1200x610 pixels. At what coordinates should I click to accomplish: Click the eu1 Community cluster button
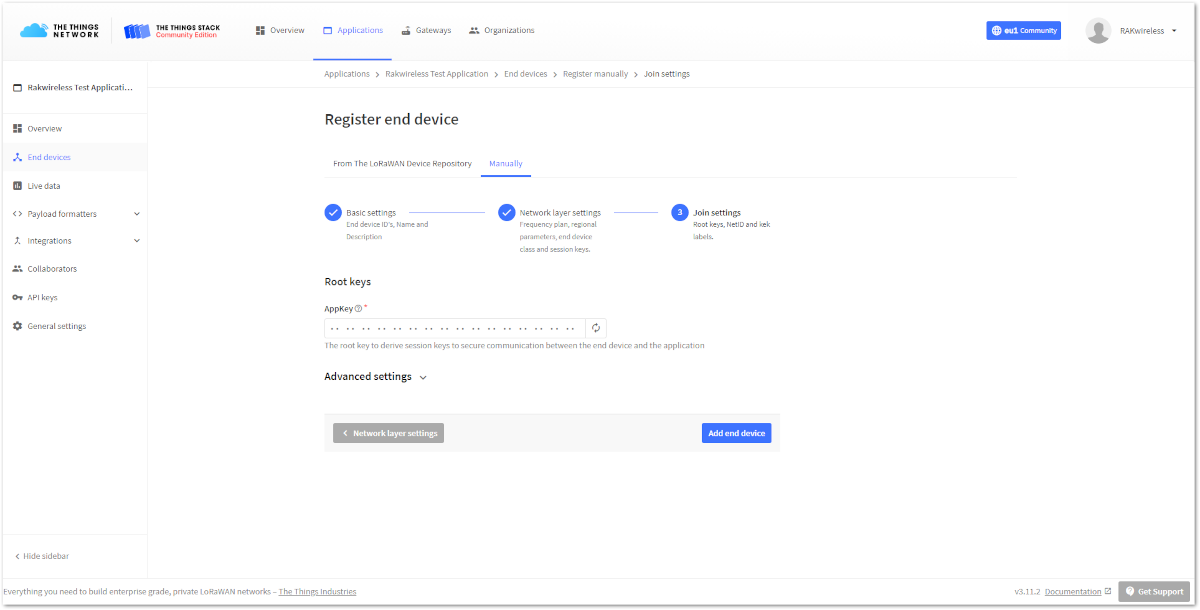1023,31
